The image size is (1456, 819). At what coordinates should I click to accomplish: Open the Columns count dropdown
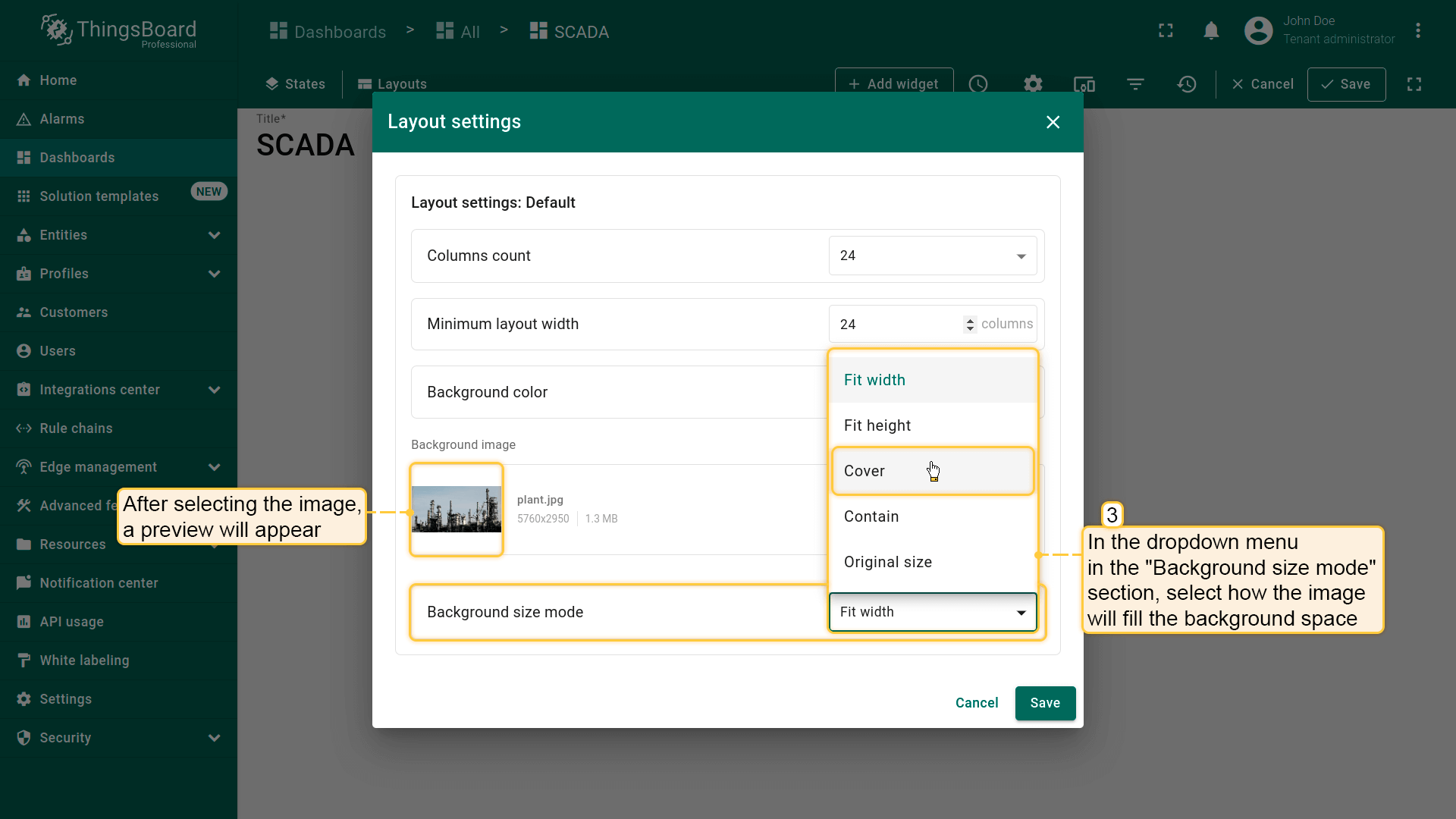[932, 256]
